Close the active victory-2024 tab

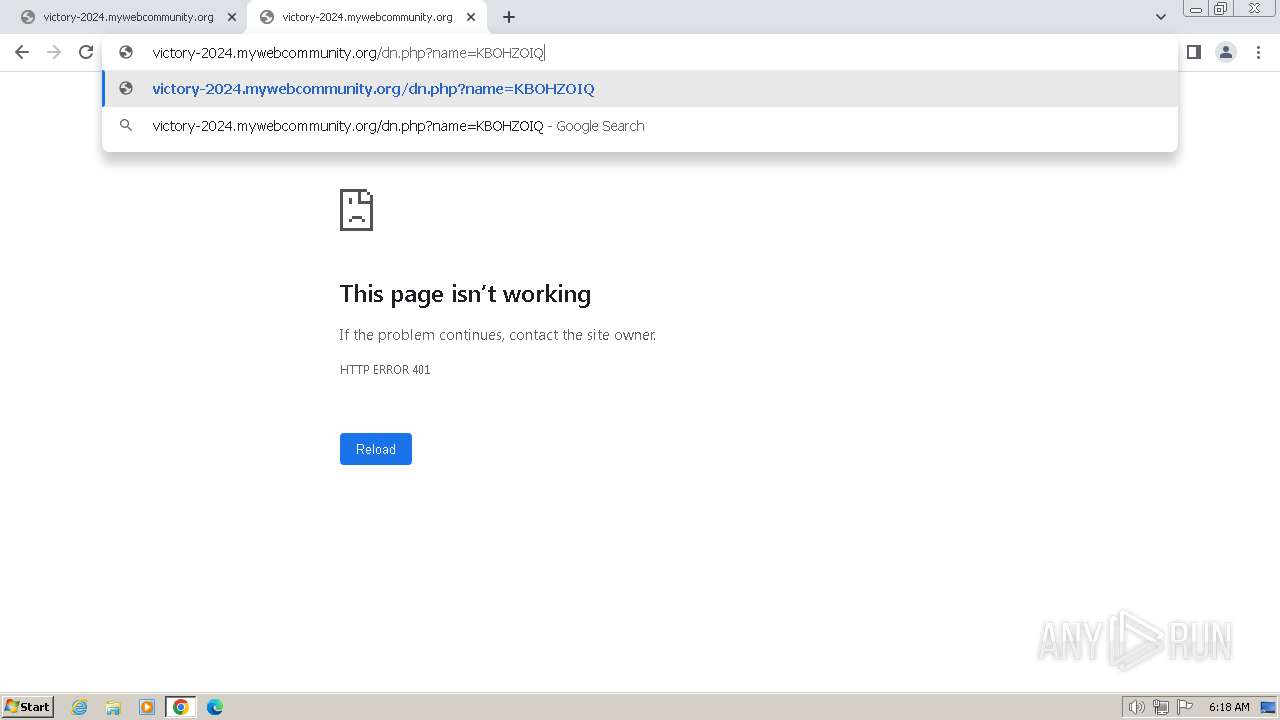[x=471, y=17]
